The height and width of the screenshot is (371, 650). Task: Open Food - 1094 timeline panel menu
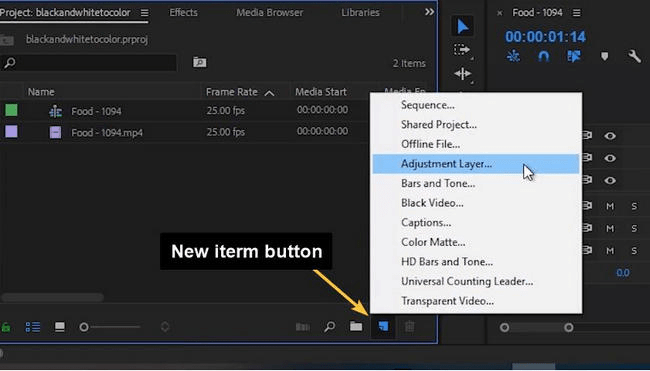576,13
